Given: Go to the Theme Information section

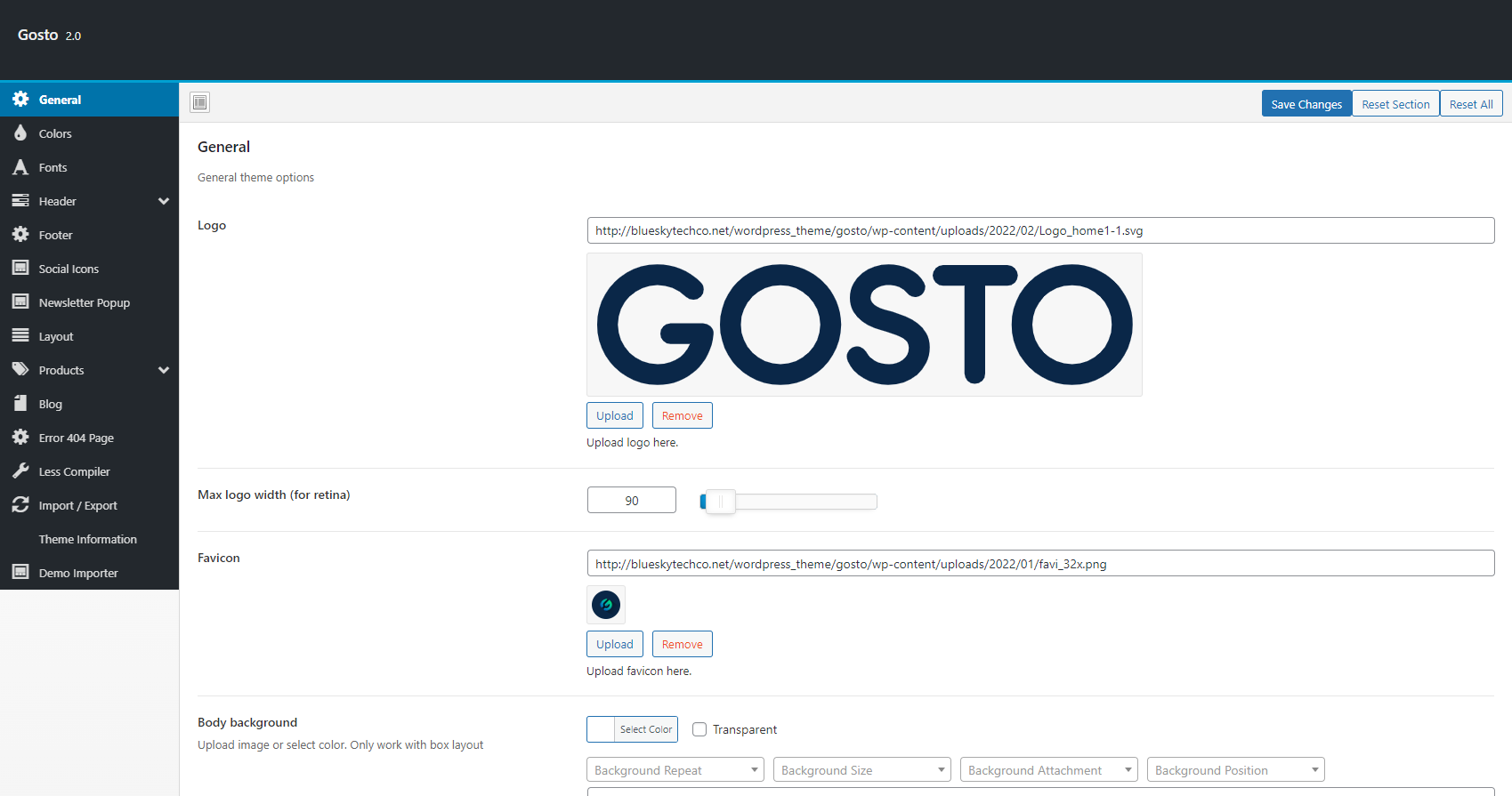Looking at the screenshot, I should click(x=87, y=539).
